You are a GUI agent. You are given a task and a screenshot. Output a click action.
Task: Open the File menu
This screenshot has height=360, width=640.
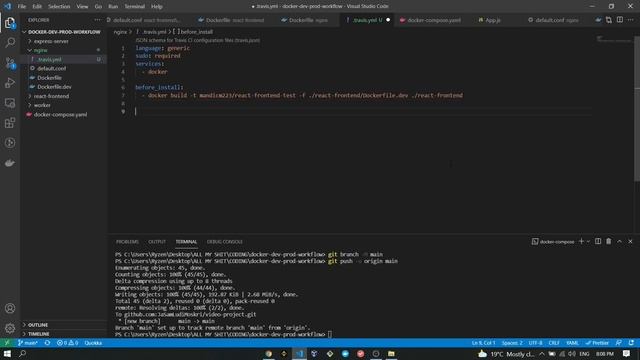(x=22, y=7)
